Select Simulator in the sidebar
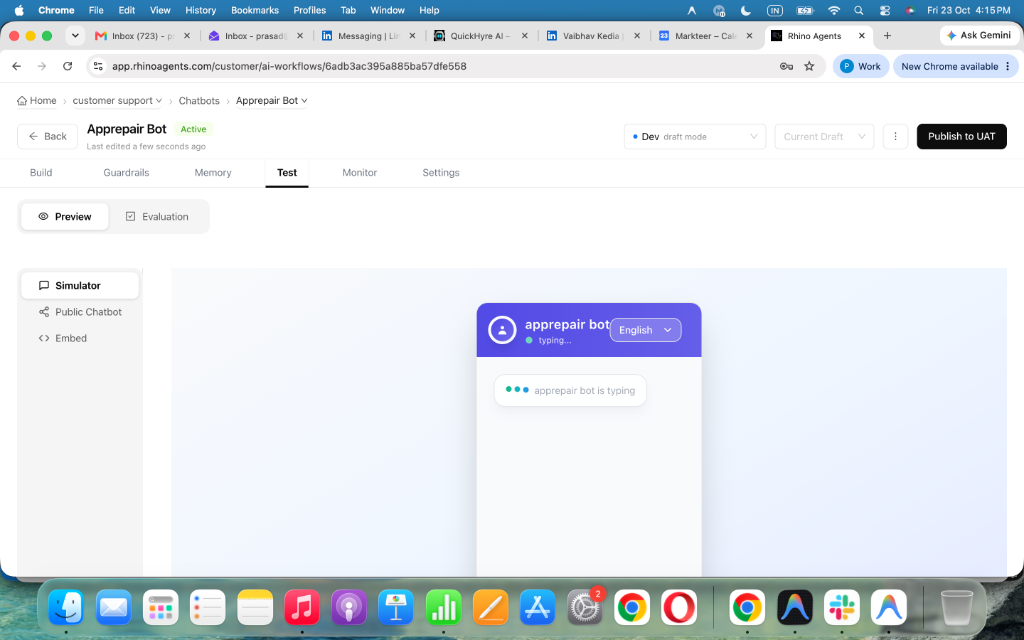The width and height of the screenshot is (1024, 640). tap(80, 285)
